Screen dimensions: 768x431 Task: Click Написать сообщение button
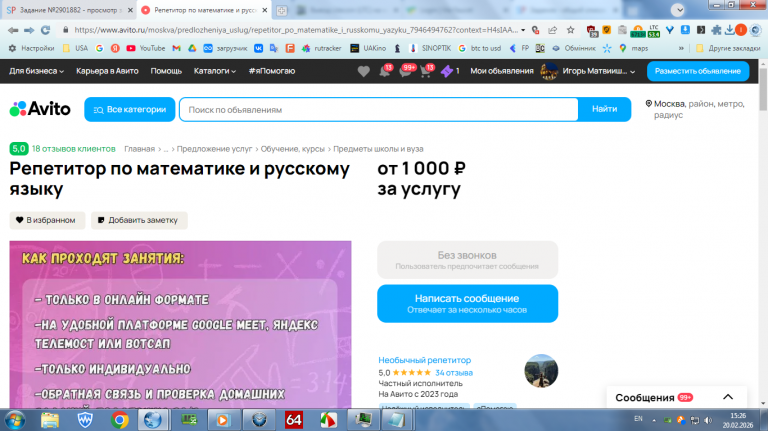point(467,303)
